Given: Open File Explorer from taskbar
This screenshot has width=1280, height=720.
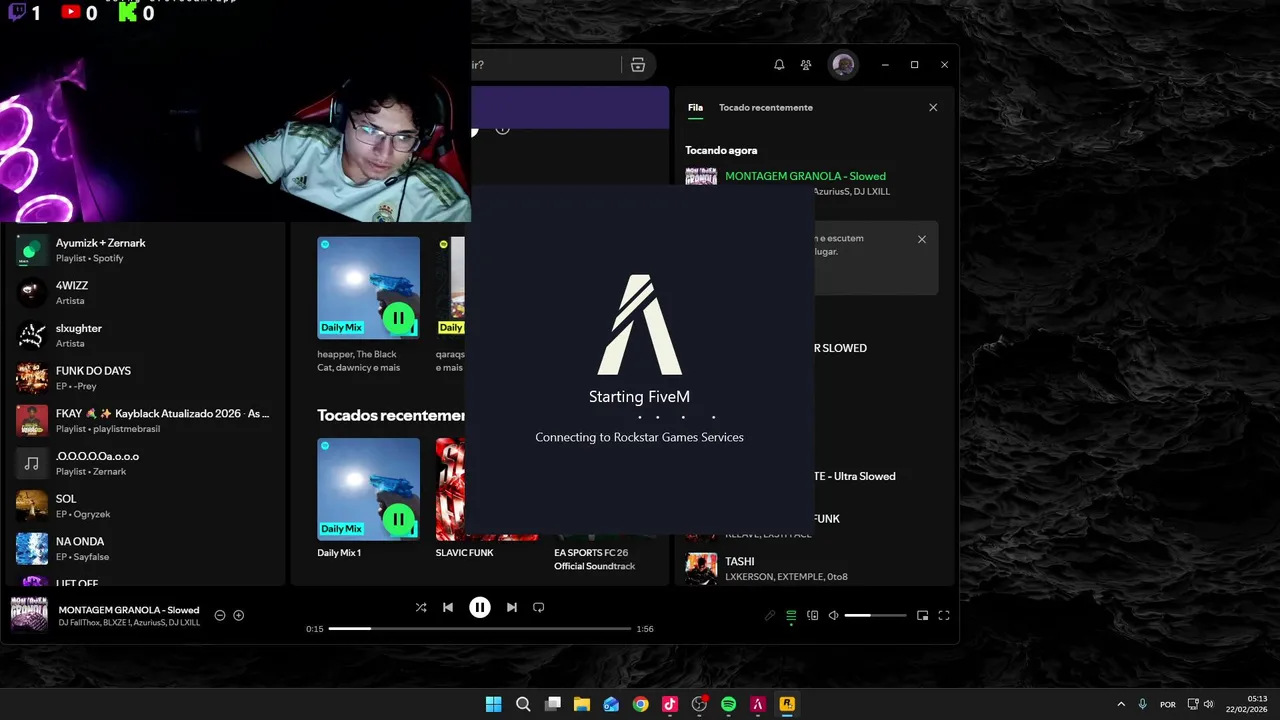Looking at the screenshot, I should pos(582,704).
